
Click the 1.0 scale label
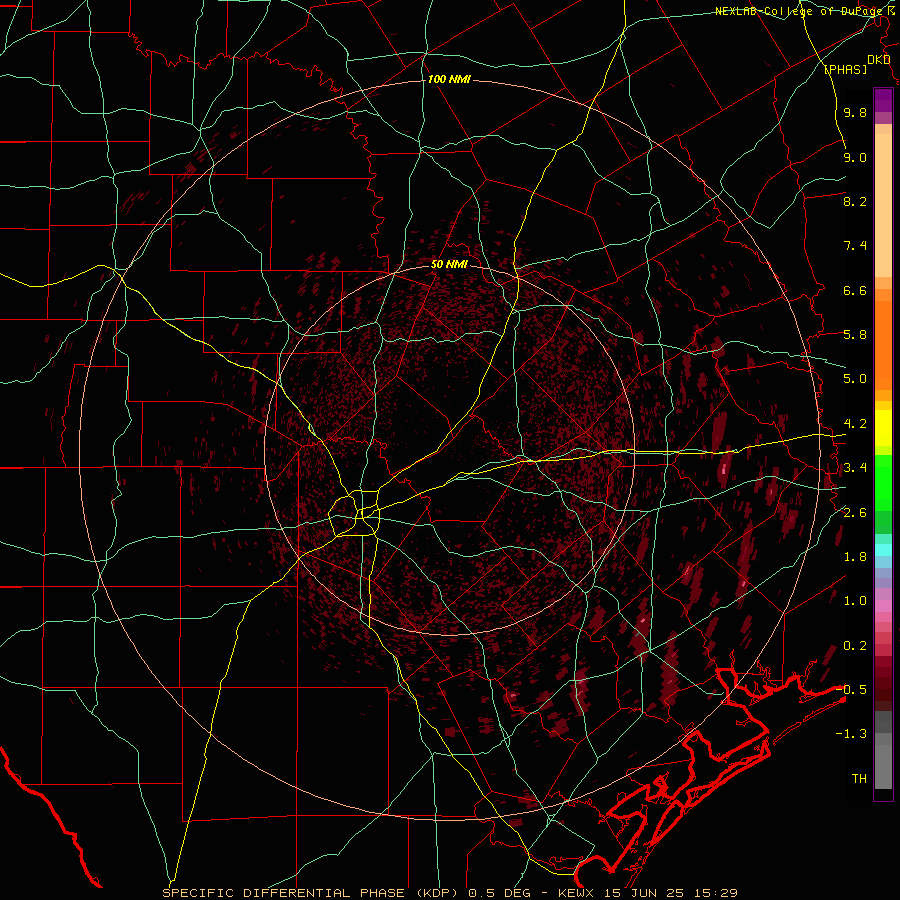[x=855, y=601]
